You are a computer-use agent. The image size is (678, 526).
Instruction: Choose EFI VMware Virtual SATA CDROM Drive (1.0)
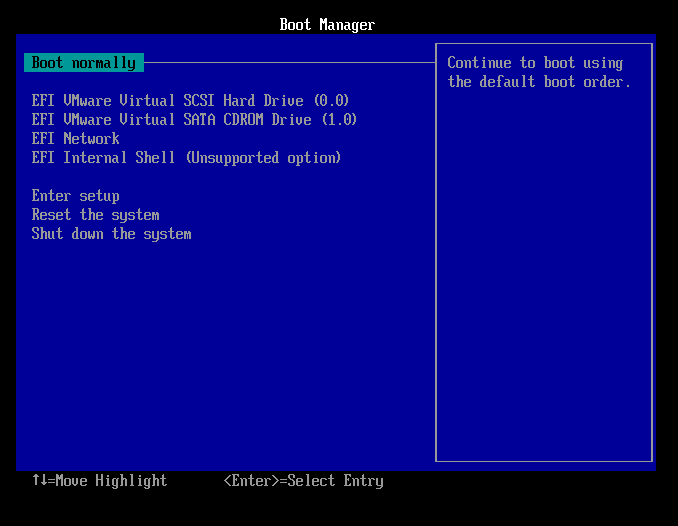194,120
